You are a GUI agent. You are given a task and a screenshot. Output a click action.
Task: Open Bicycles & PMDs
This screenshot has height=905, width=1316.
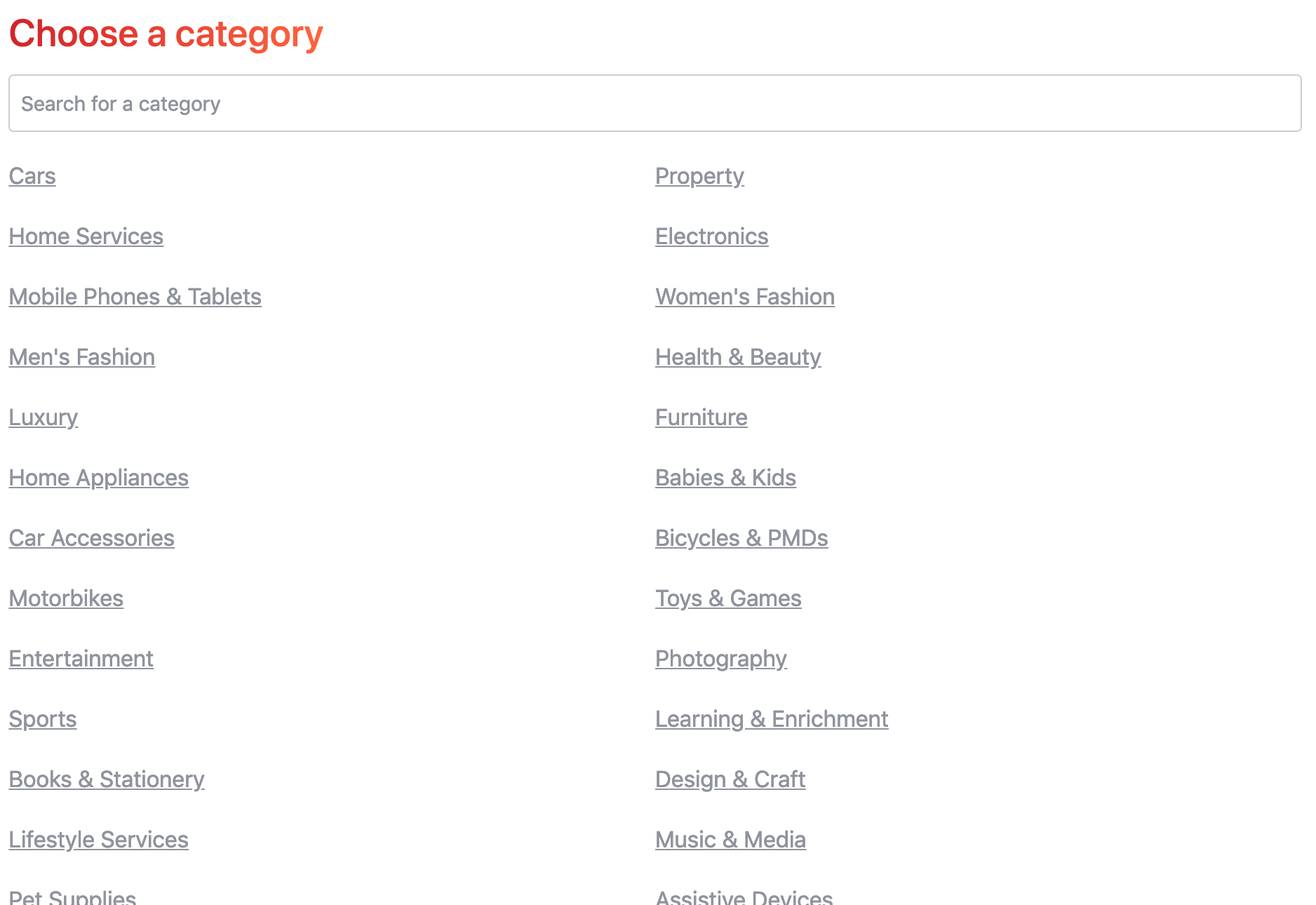741,539
